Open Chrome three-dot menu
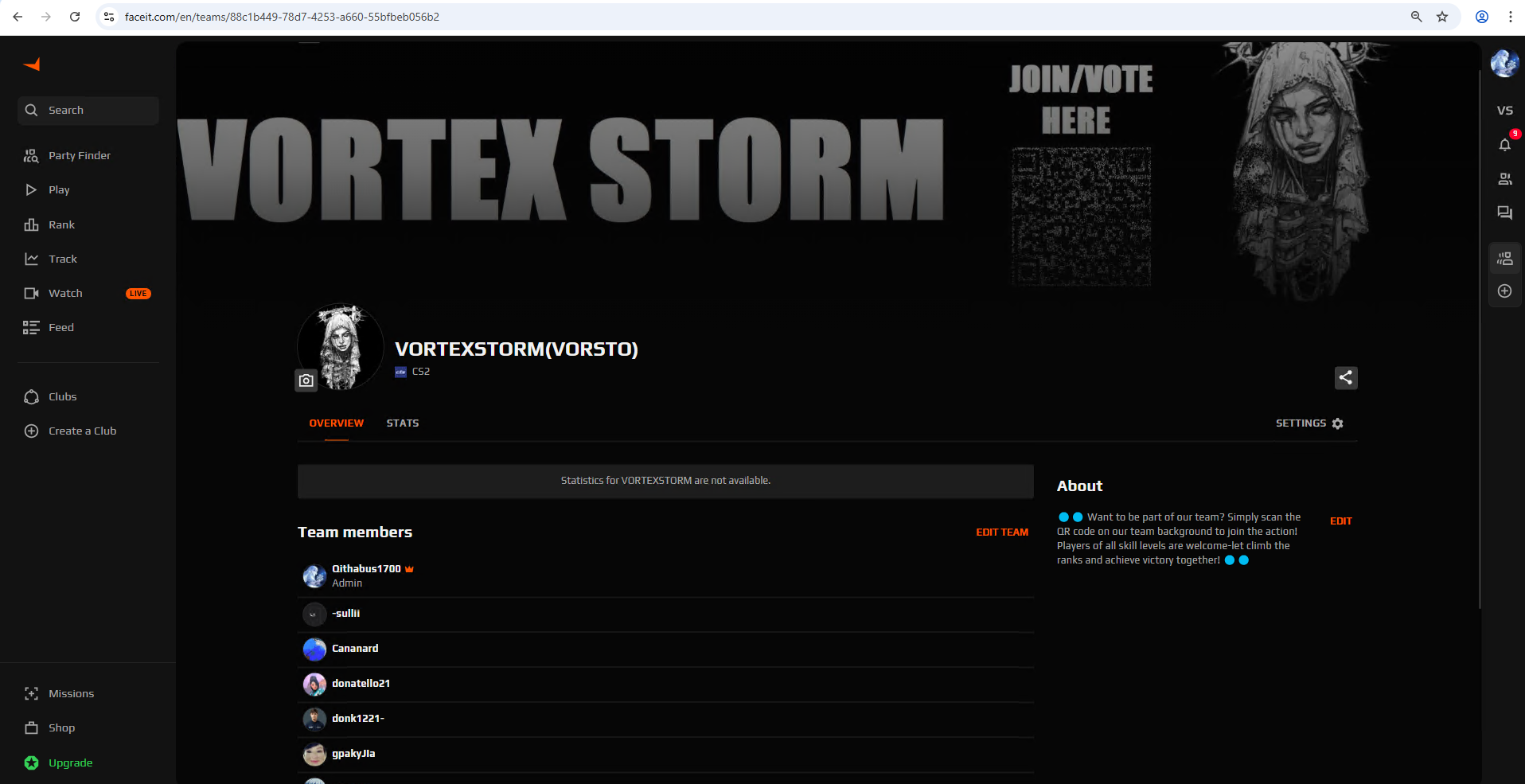The height and width of the screenshot is (784, 1525). coord(1511,17)
